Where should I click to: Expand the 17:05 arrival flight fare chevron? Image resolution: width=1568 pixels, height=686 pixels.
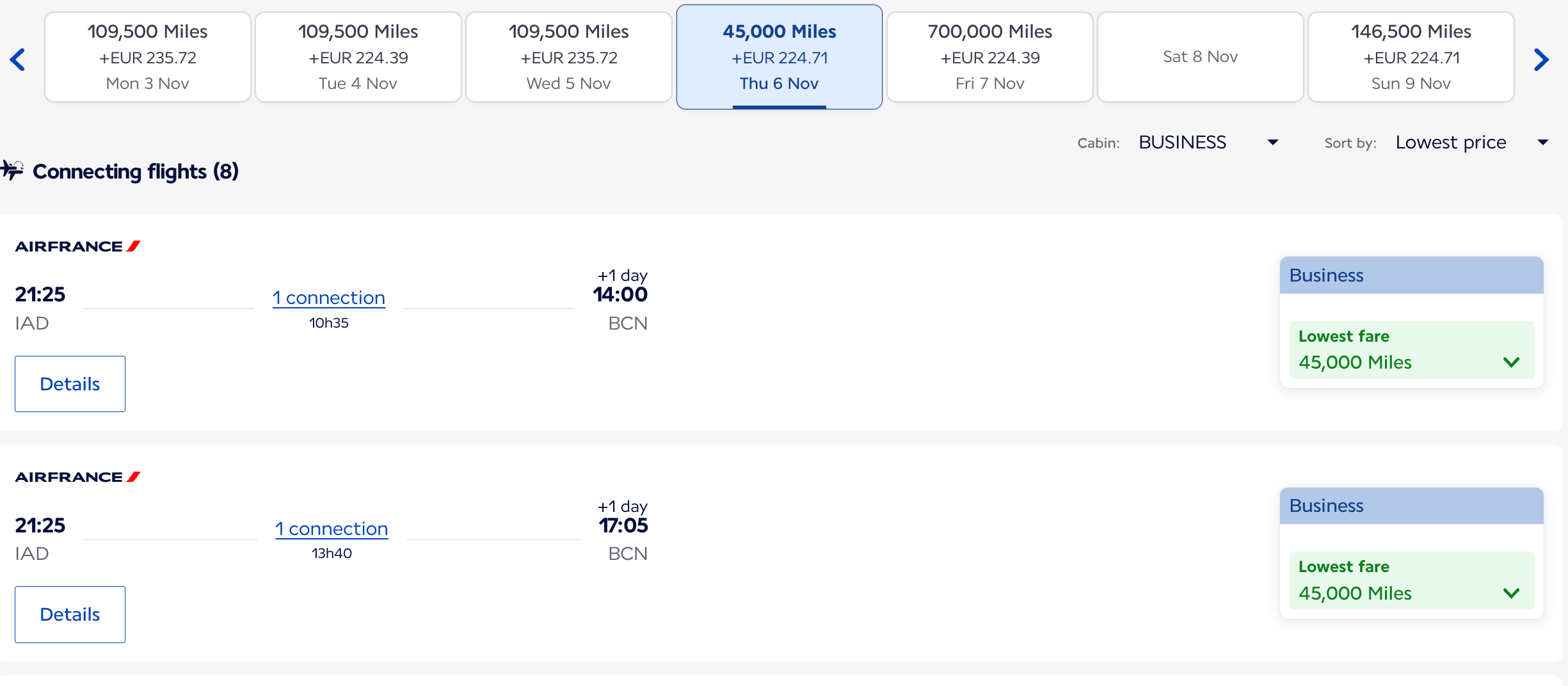coord(1511,593)
